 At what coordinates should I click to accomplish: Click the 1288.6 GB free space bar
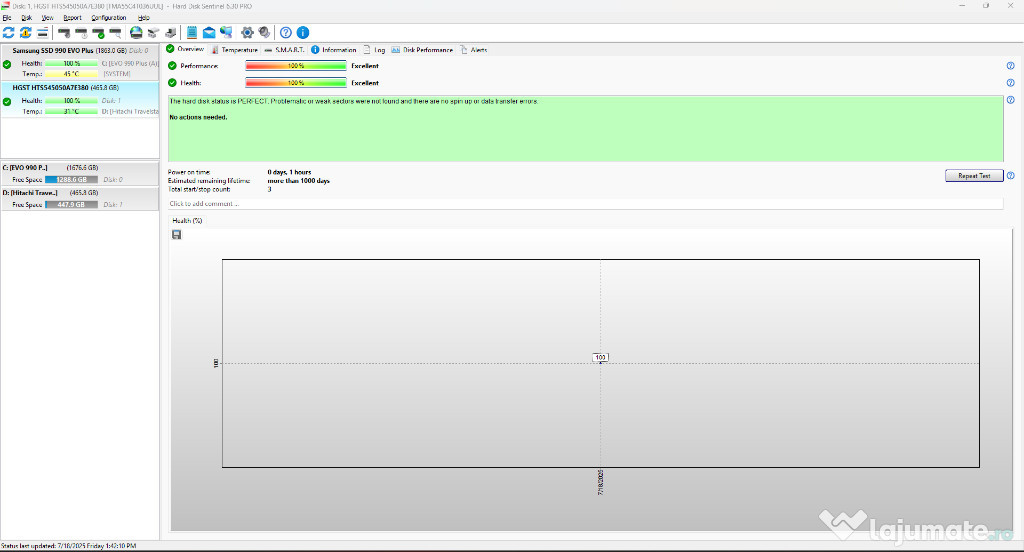pos(71,180)
